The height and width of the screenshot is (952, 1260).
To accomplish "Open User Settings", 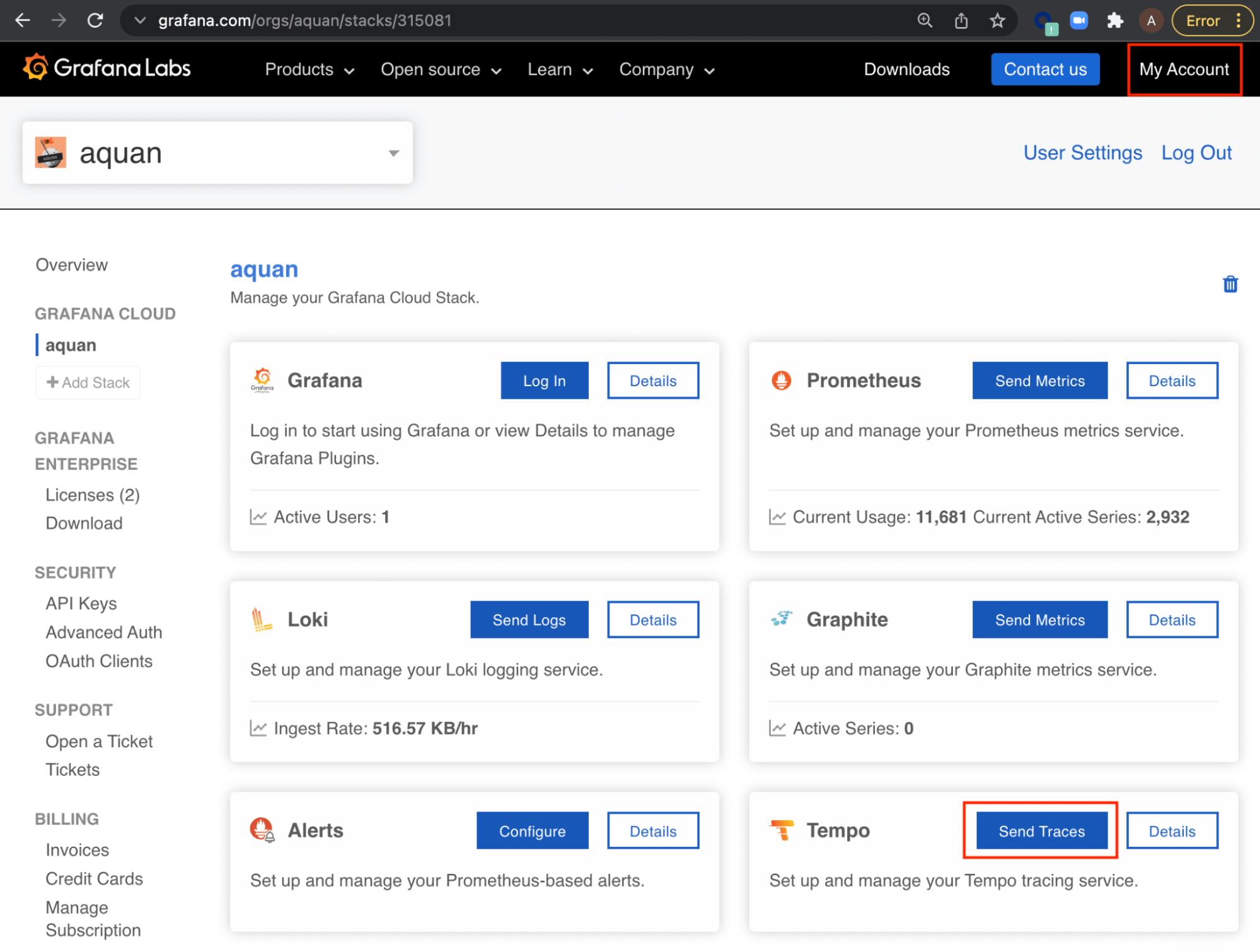I will coord(1082,152).
